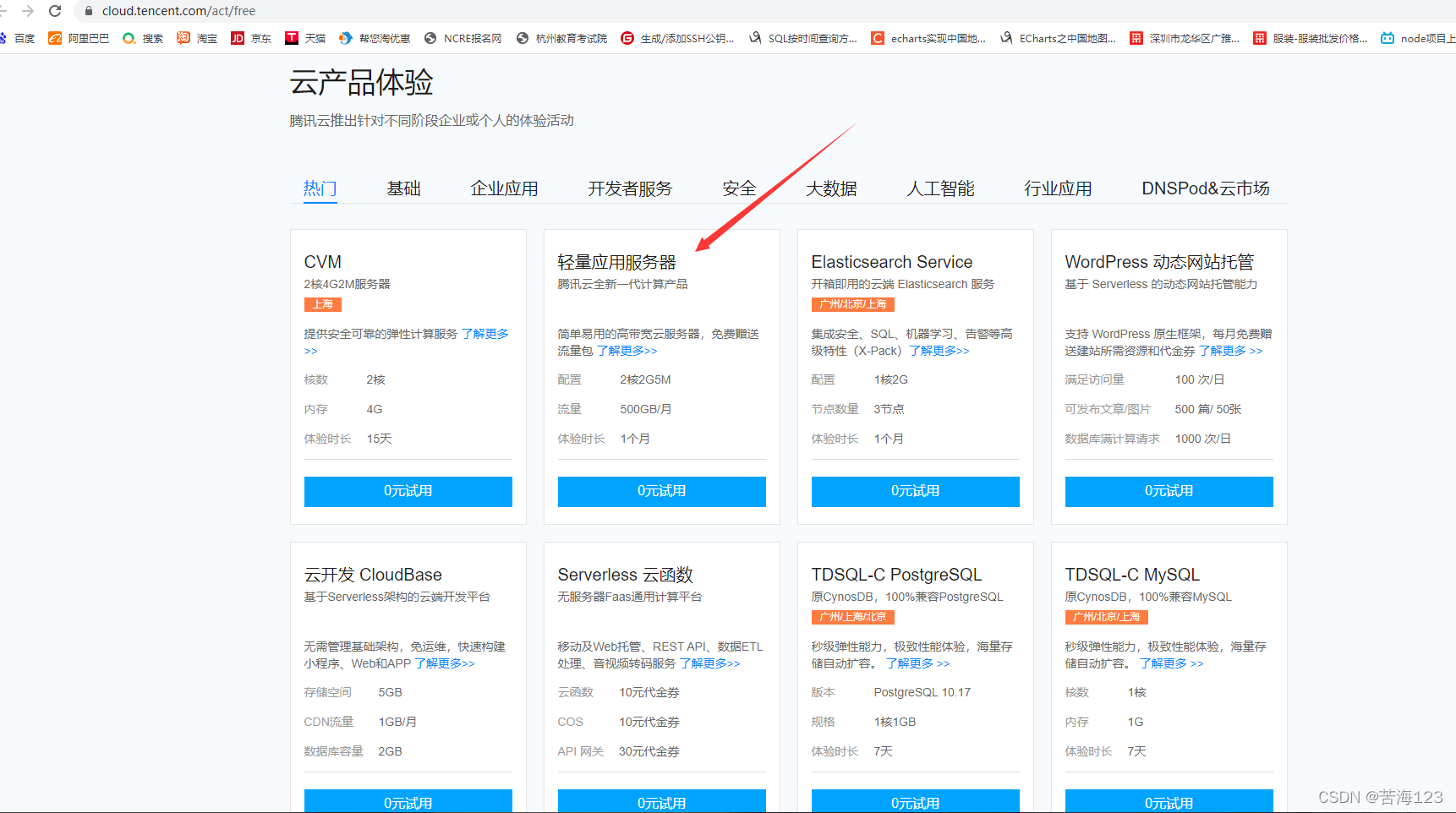Click the WordPress 动态网站托管 card title
Image resolution: width=1456 pixels, height=813 pixels.
pos(1160,262)
